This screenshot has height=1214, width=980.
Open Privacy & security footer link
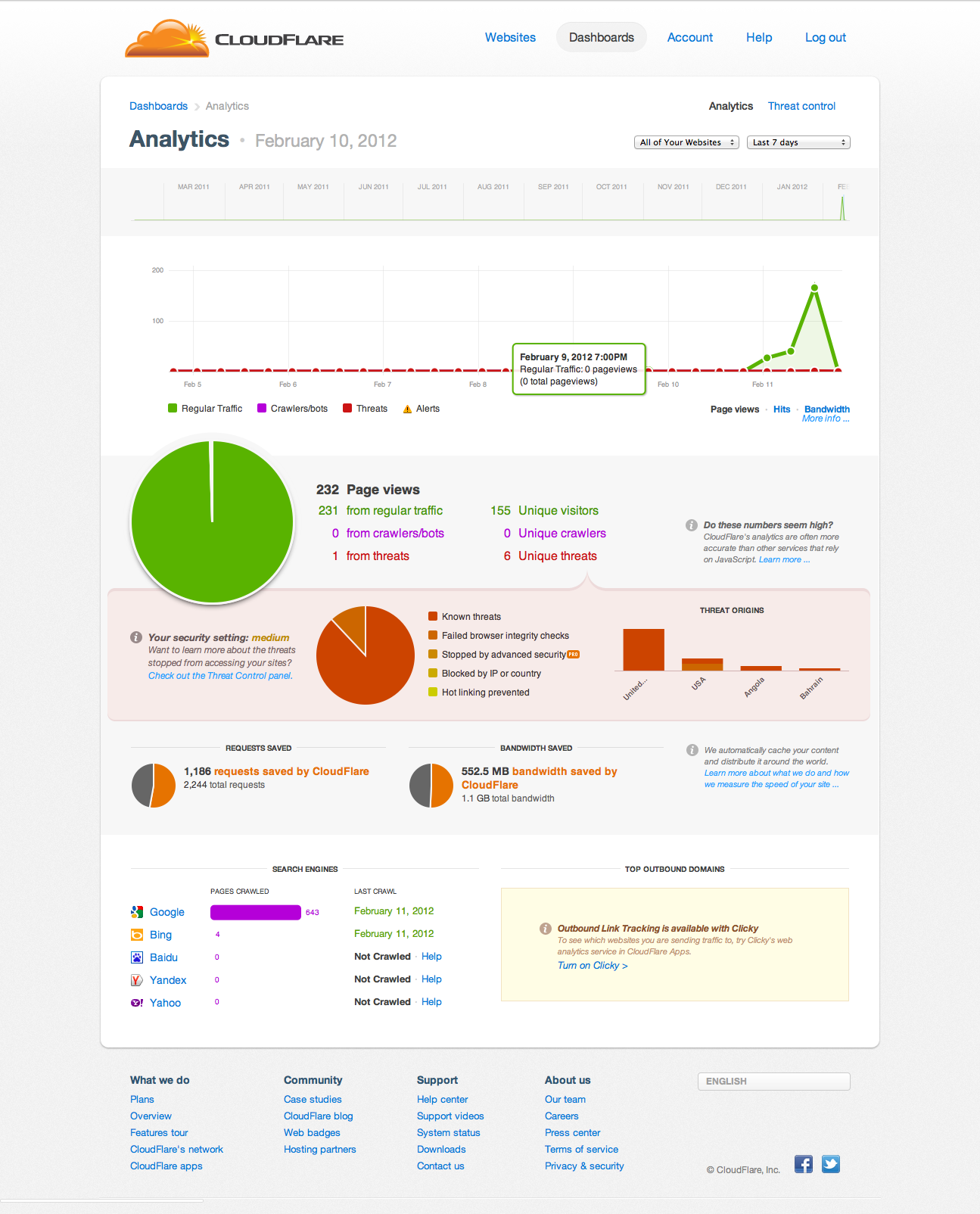(584, 1166)
